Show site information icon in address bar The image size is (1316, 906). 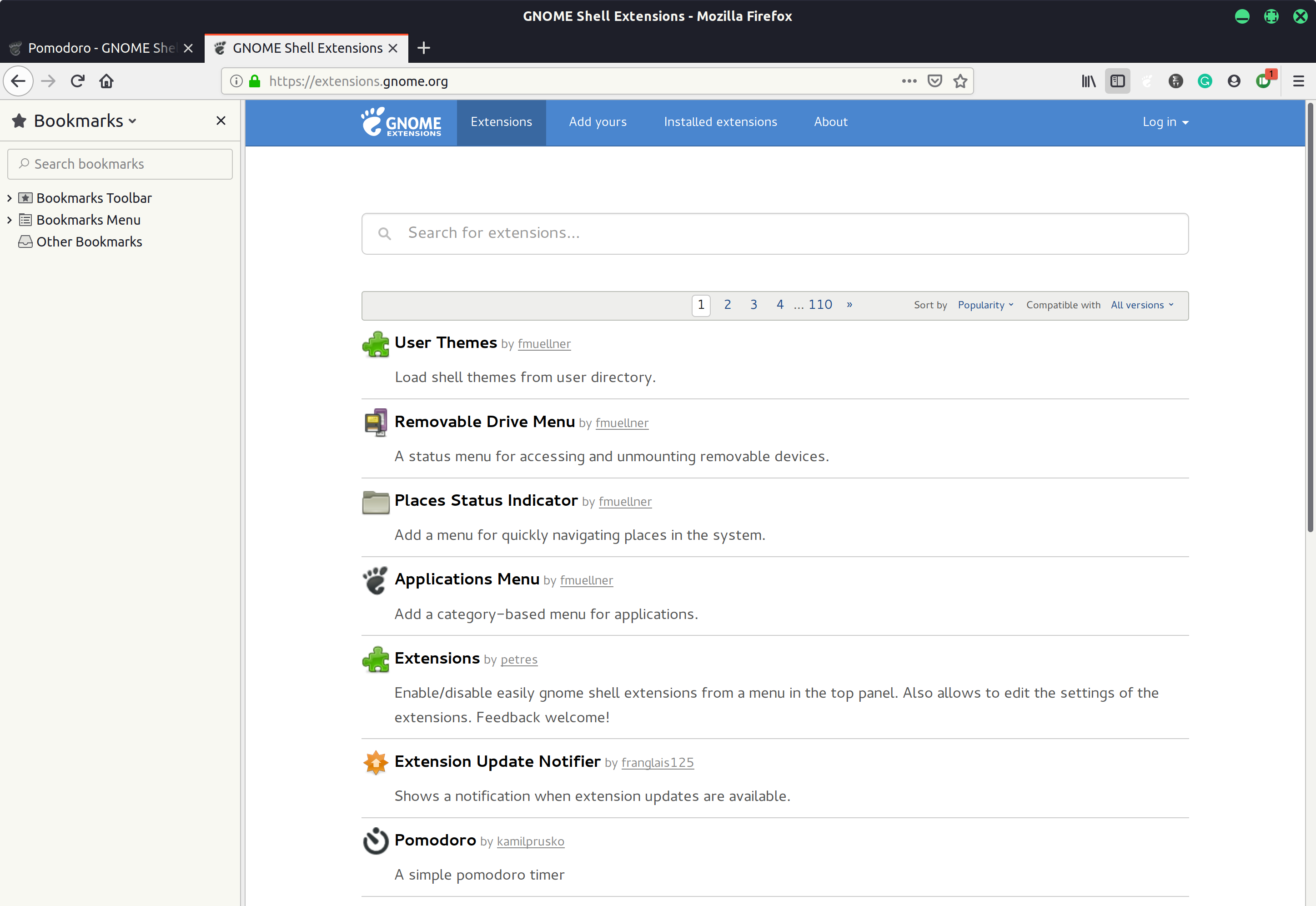click(x=236, y=81)
